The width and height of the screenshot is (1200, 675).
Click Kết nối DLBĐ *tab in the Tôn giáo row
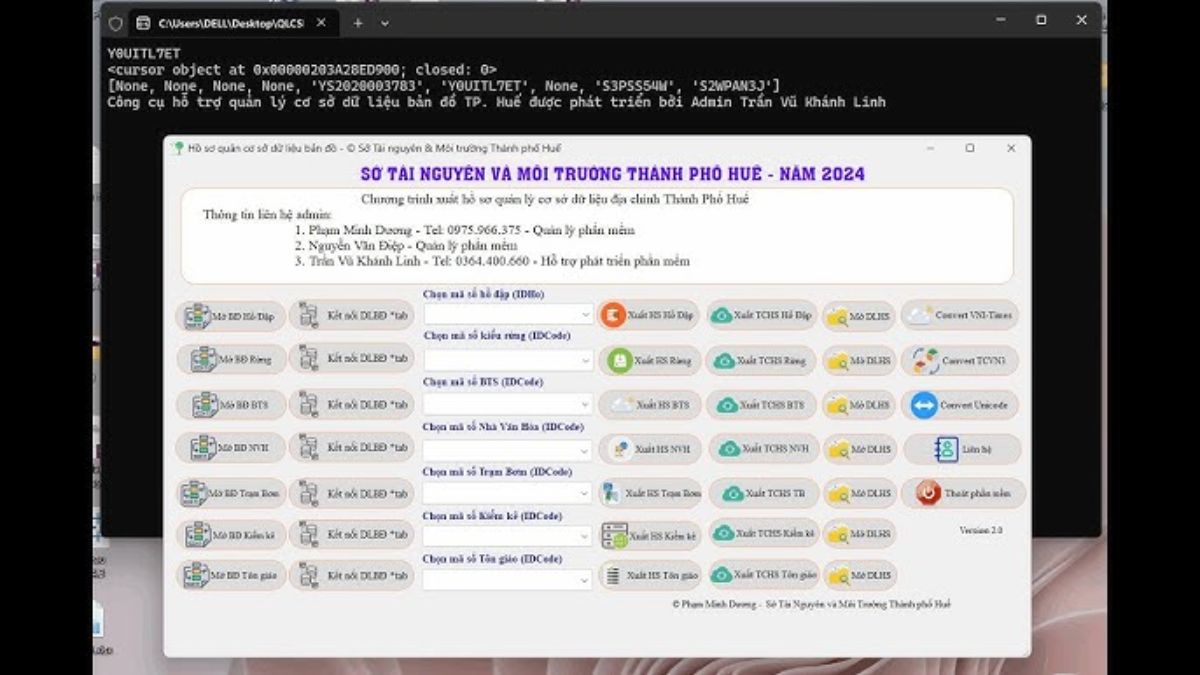(x=351, y=576)
